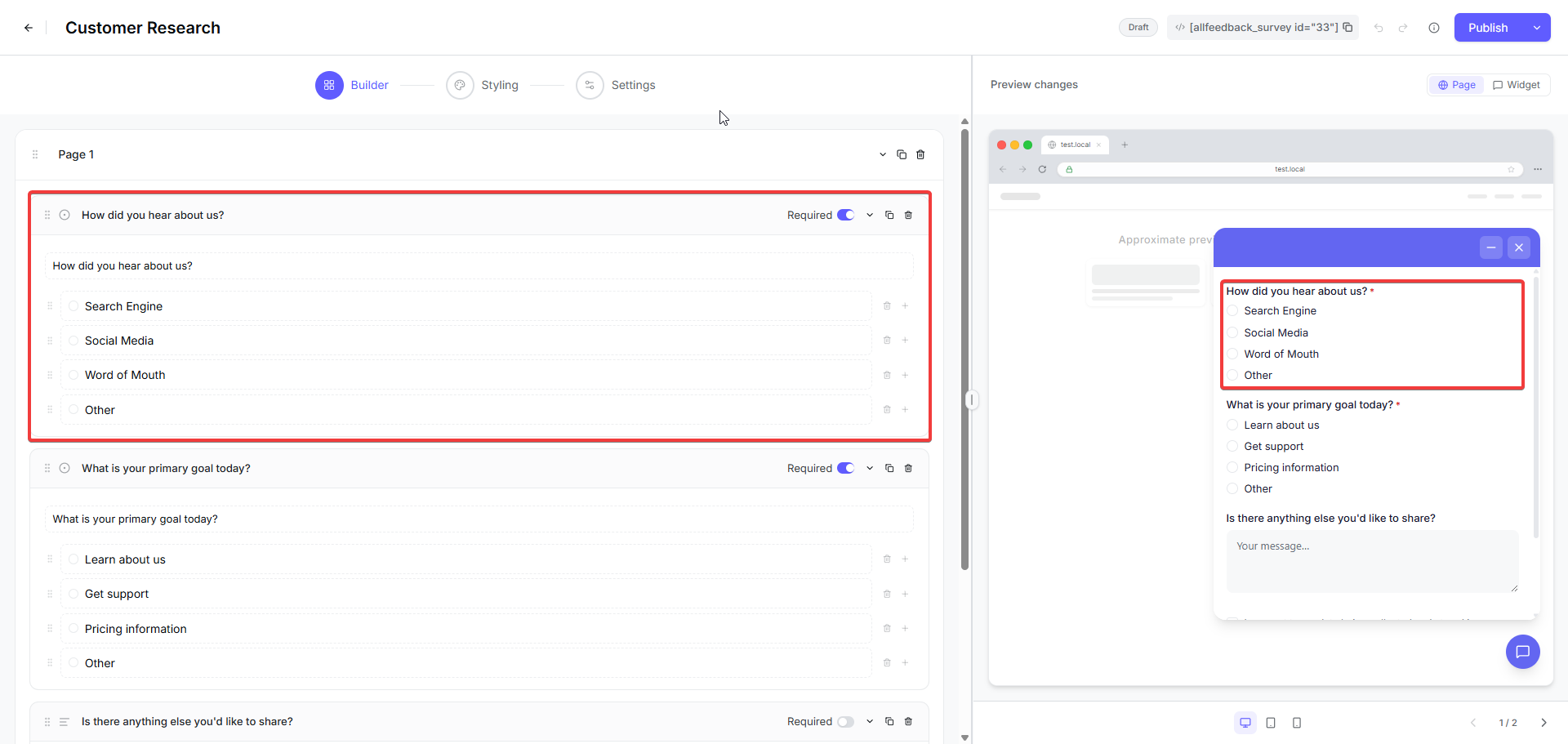
Task: Collapse the 'How did you hear about us?' question
Action: 870,216
